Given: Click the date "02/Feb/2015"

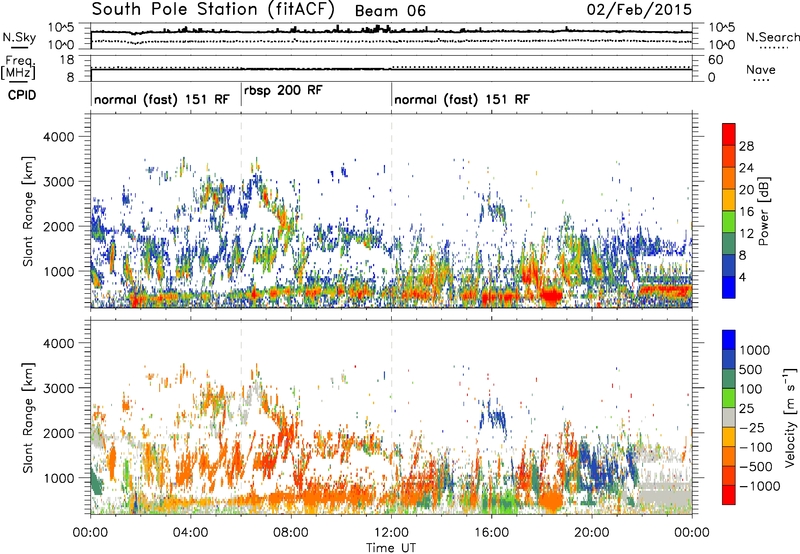Looking at the screenshot, I should [639, 9].
